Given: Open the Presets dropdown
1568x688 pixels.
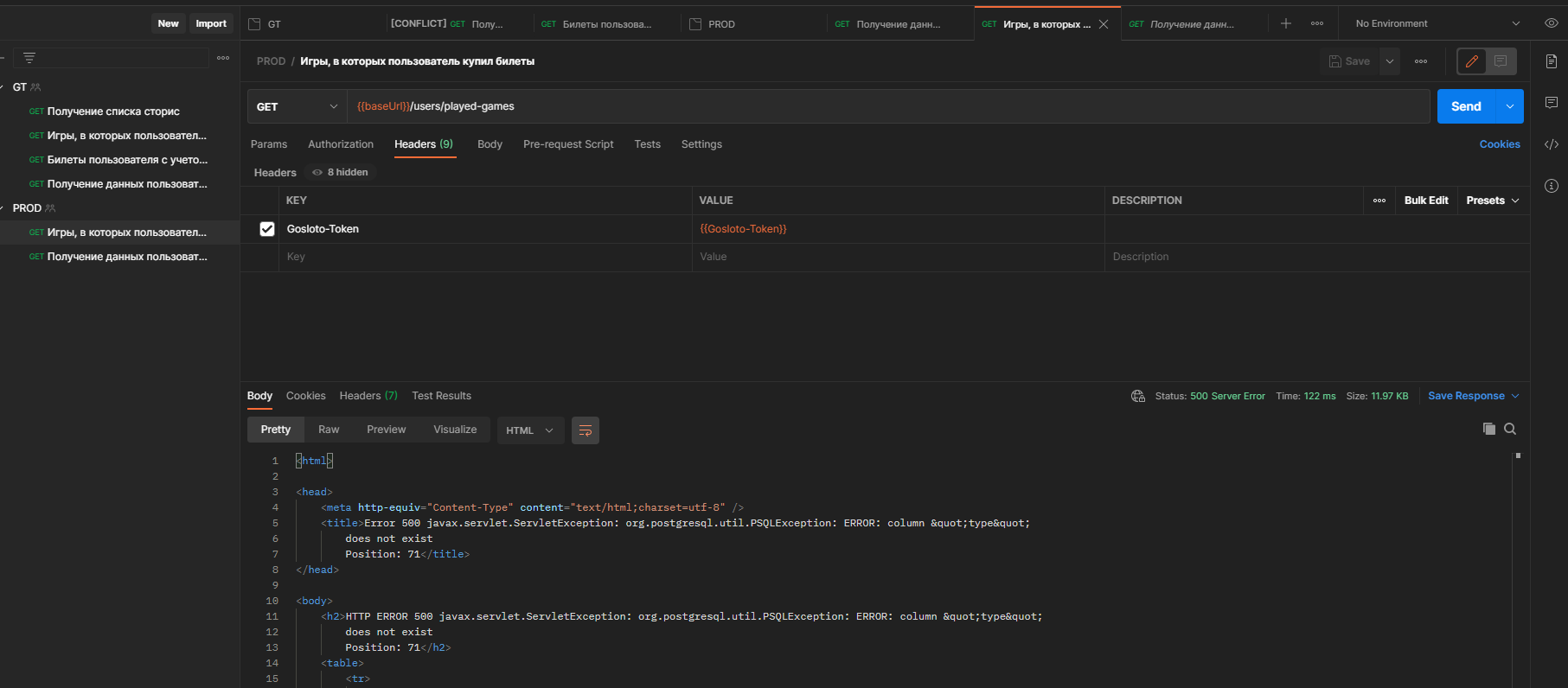Looking at the screenshot, I should [x=1492, y=201].
